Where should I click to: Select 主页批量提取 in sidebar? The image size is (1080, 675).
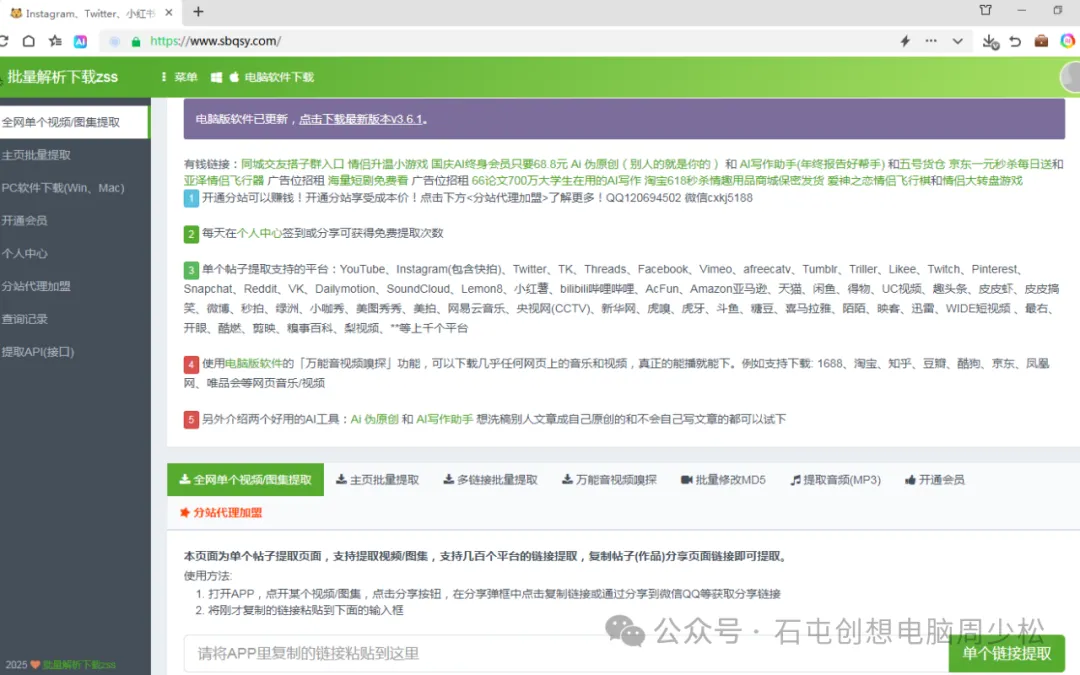[75, 155]
